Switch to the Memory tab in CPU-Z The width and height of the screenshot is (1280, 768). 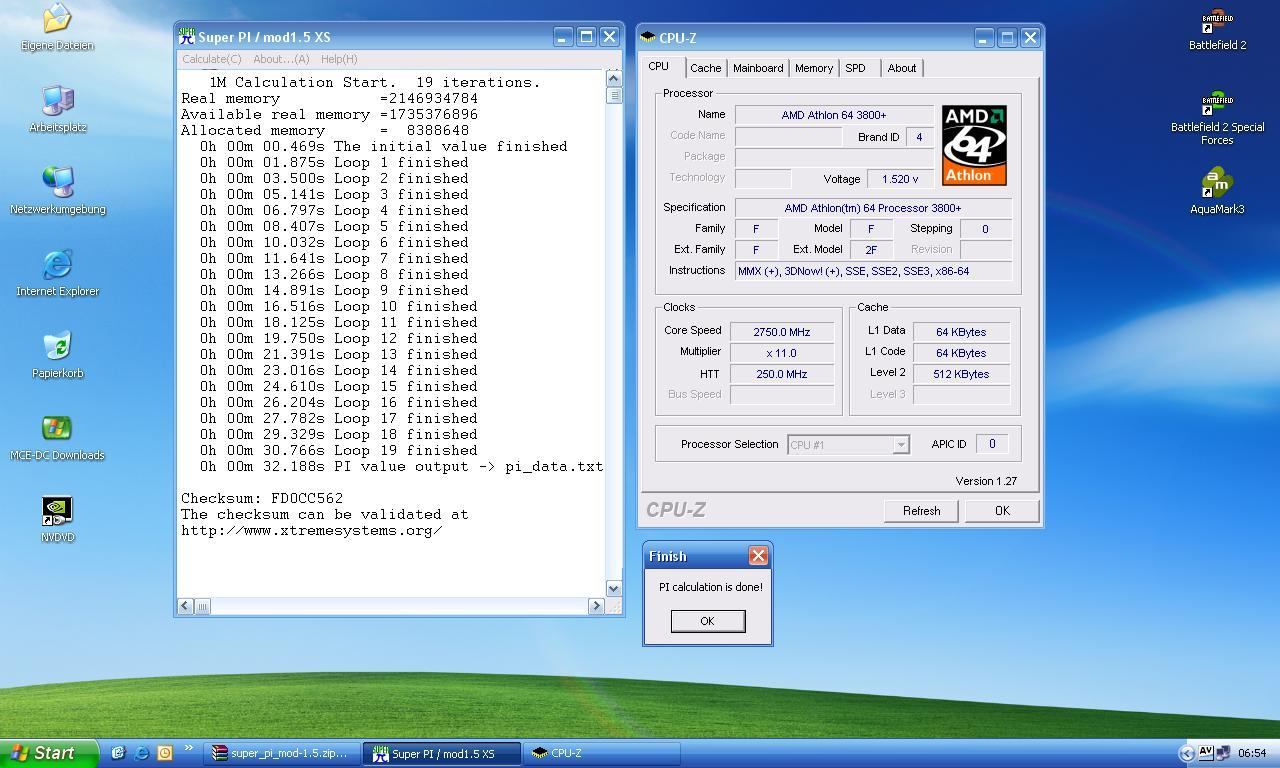point(814,68)
